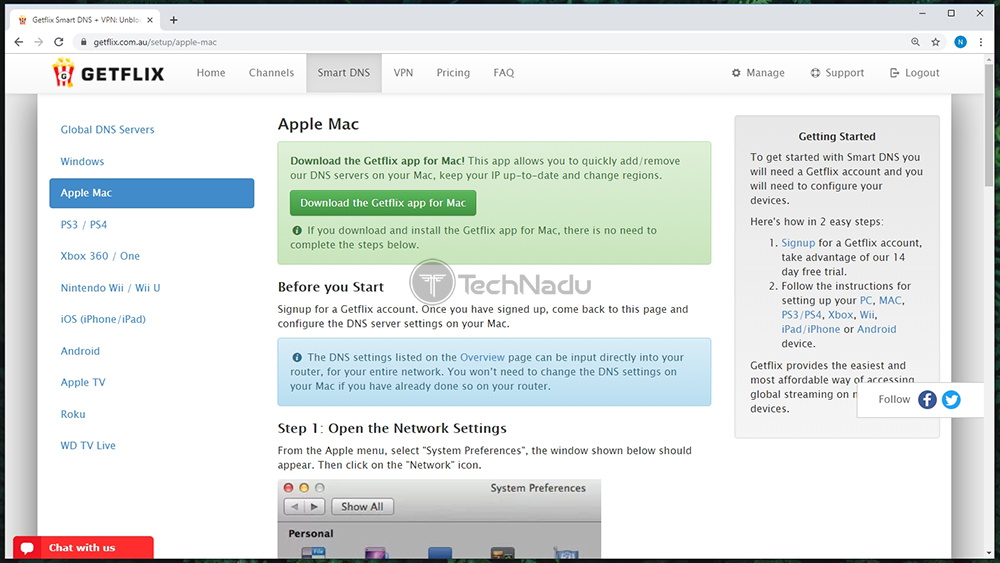1000x563 pixels.
Task: Open the Support link
Action: click(837, 73)
